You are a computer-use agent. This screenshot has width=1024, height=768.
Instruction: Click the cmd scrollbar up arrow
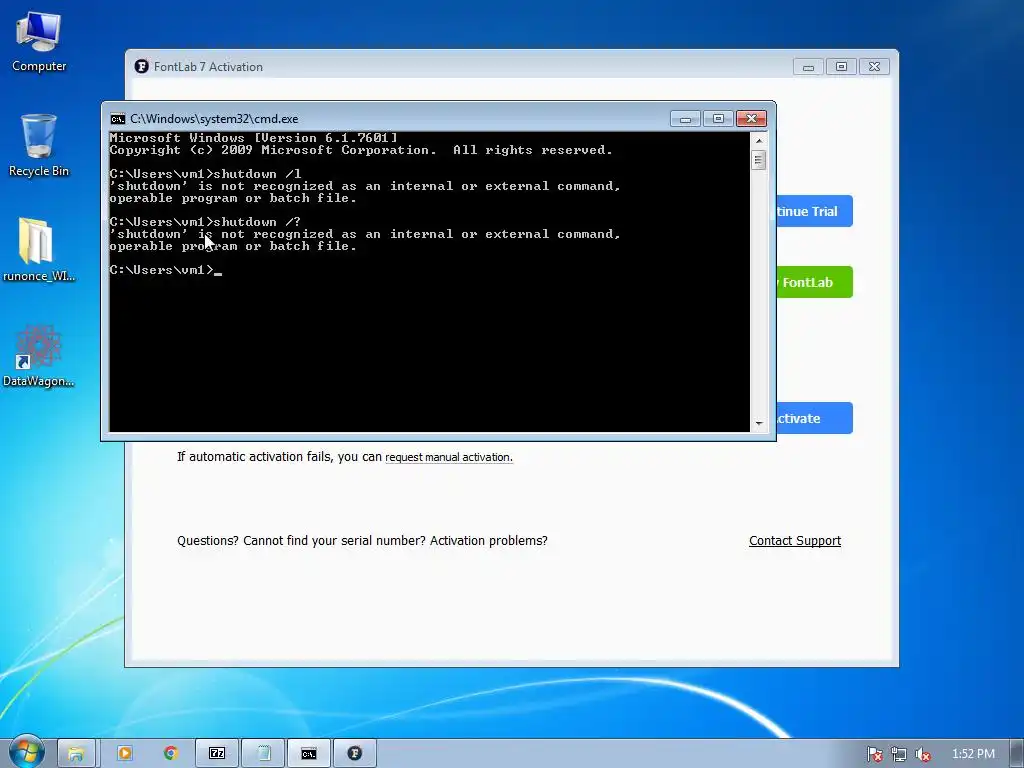(758, 140)
